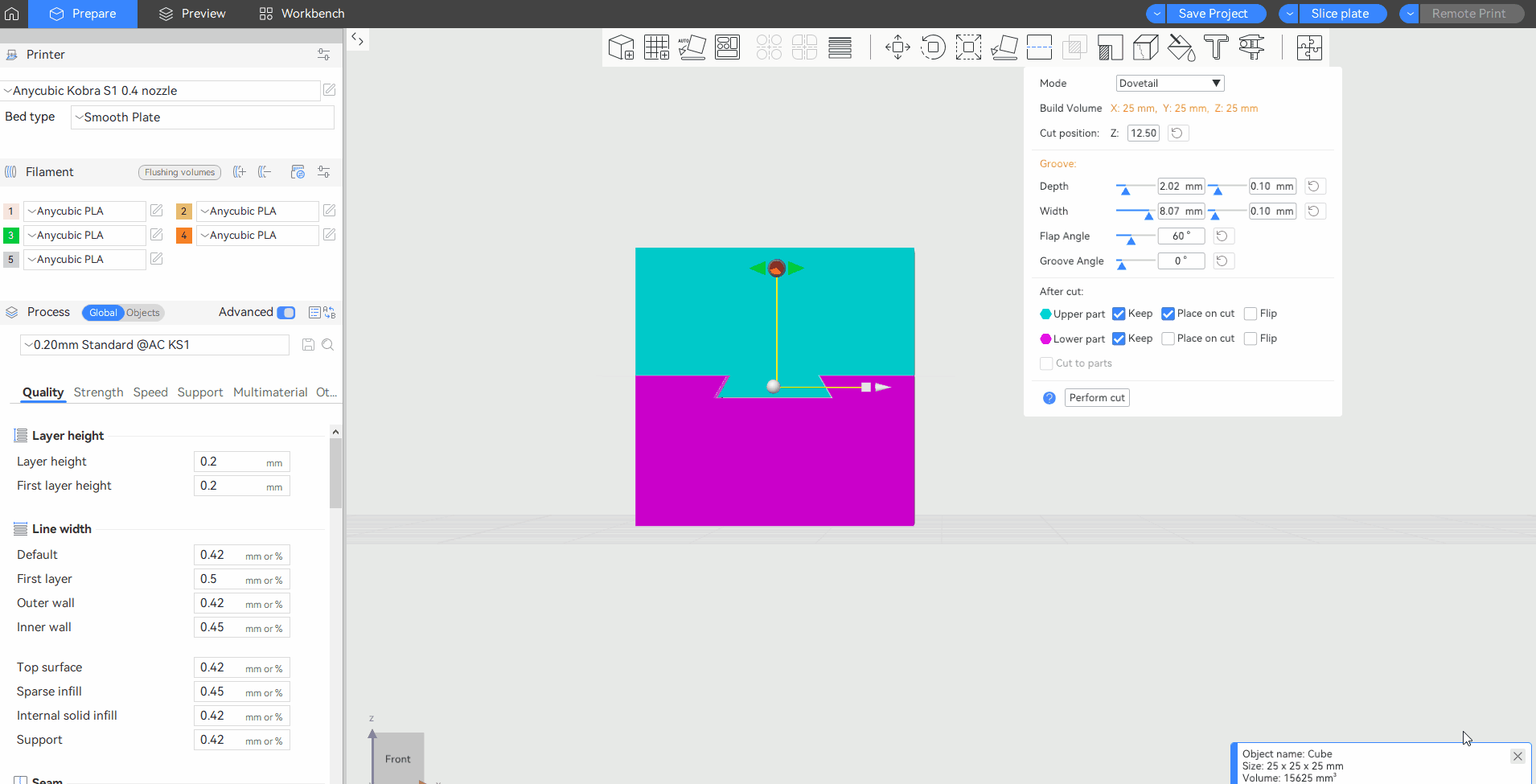Open the Variable layer height tool
Image resolution: width=1536 pixels, height=784 pixels.
[x=840, y=47]
